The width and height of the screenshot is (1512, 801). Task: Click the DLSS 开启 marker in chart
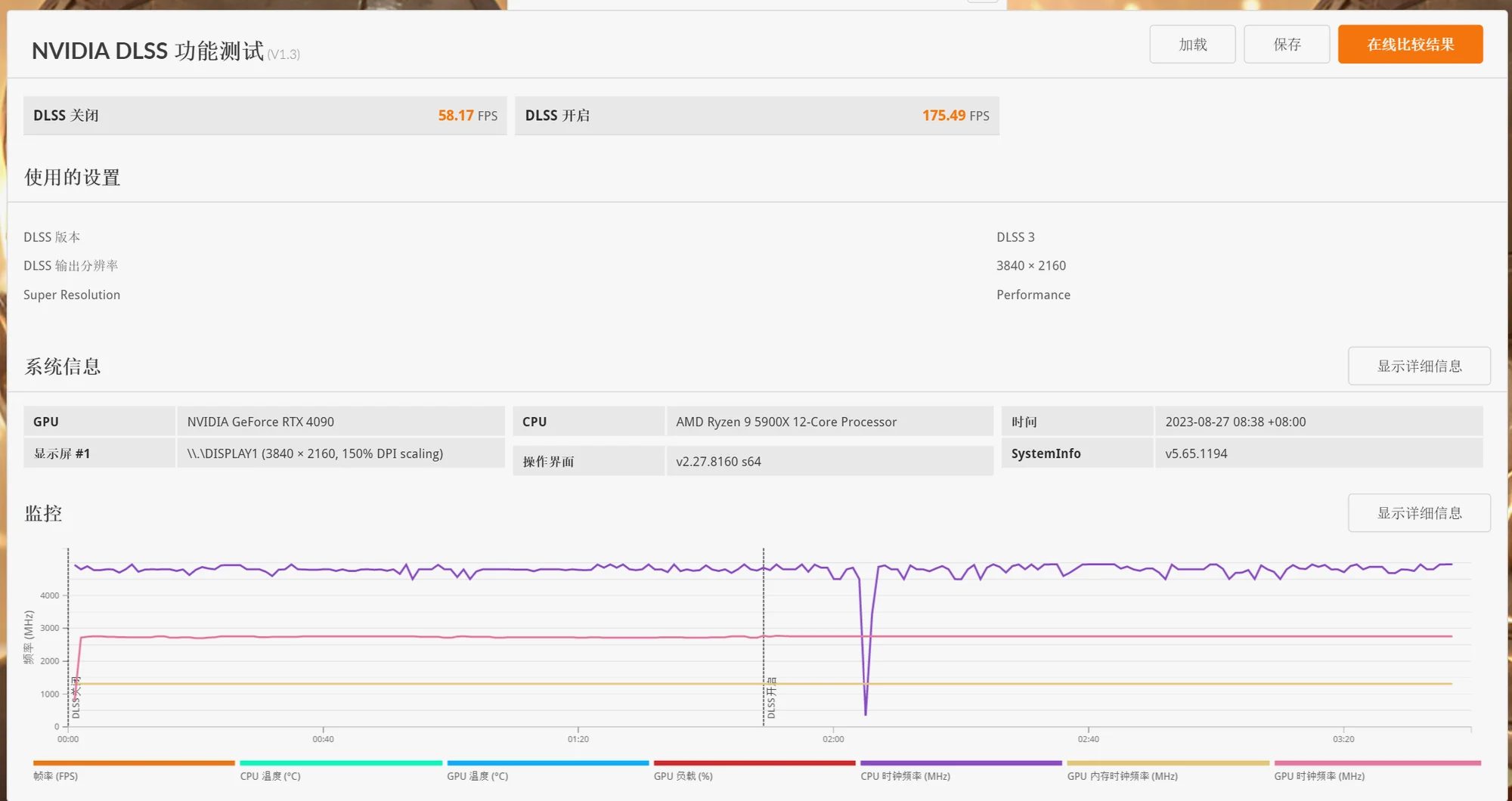(771, 697)
